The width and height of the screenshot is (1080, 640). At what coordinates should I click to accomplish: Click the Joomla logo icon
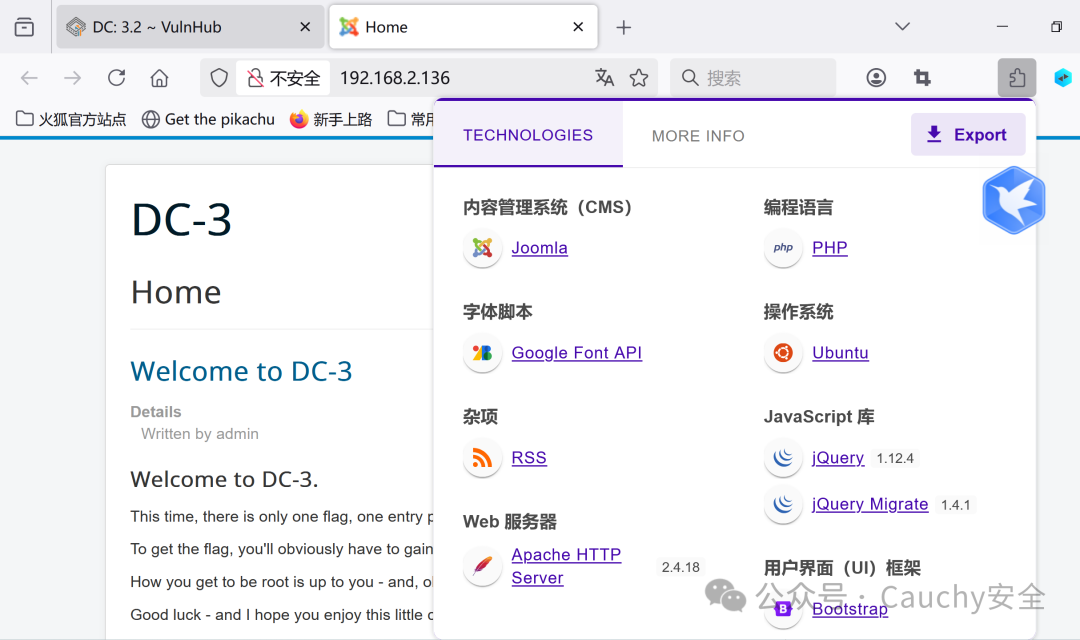pos(482,248)
